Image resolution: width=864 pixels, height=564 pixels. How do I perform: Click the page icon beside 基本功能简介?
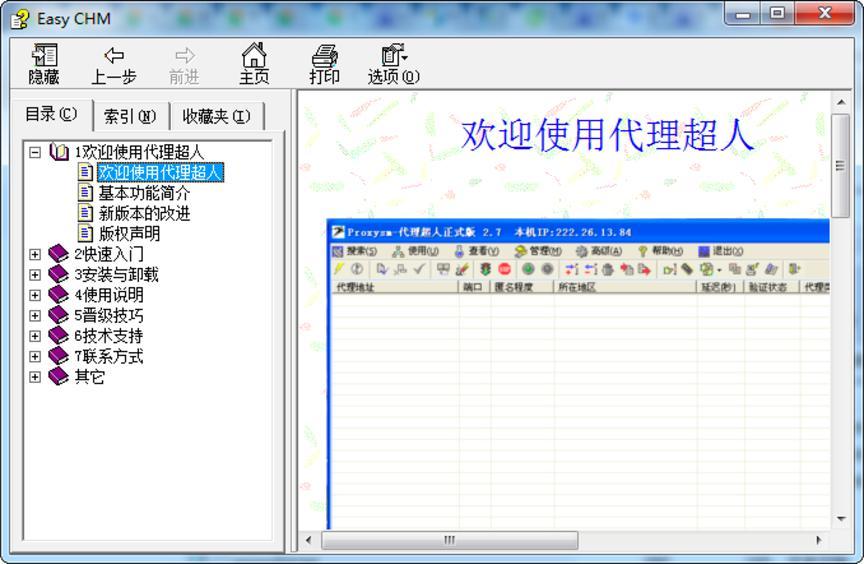click(85, 193)
